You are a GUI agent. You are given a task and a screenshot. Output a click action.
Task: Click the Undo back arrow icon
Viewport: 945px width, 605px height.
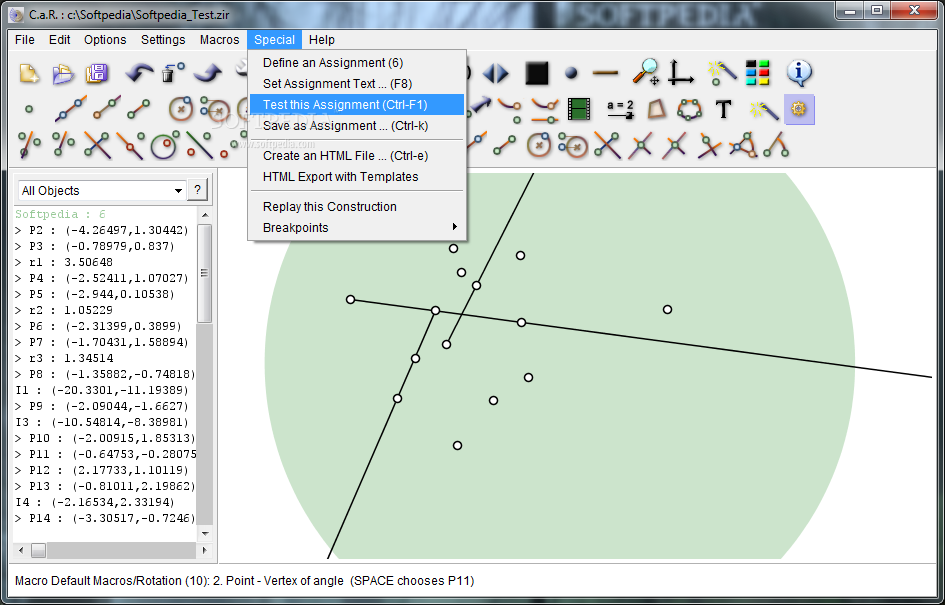(139, 74)
